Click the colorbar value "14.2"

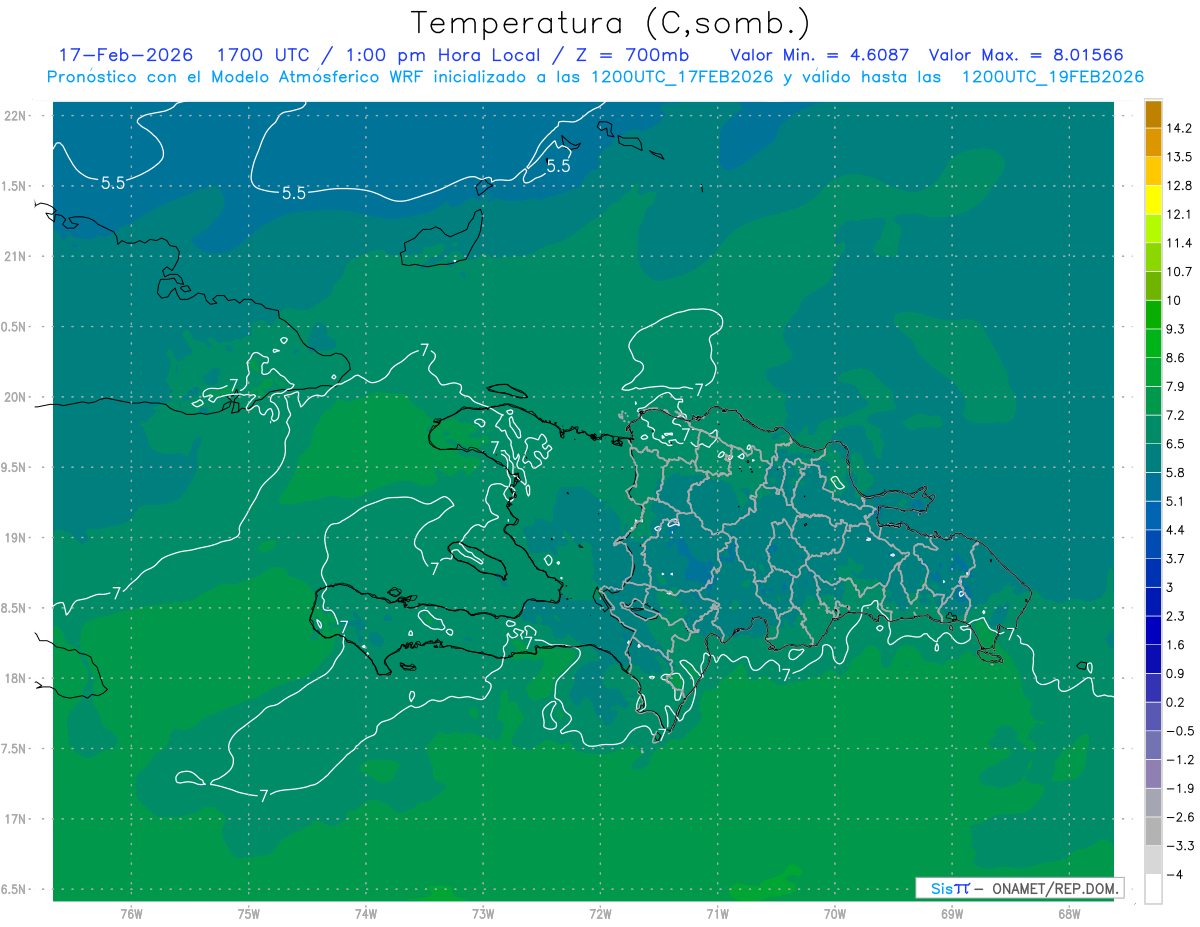1179,128
